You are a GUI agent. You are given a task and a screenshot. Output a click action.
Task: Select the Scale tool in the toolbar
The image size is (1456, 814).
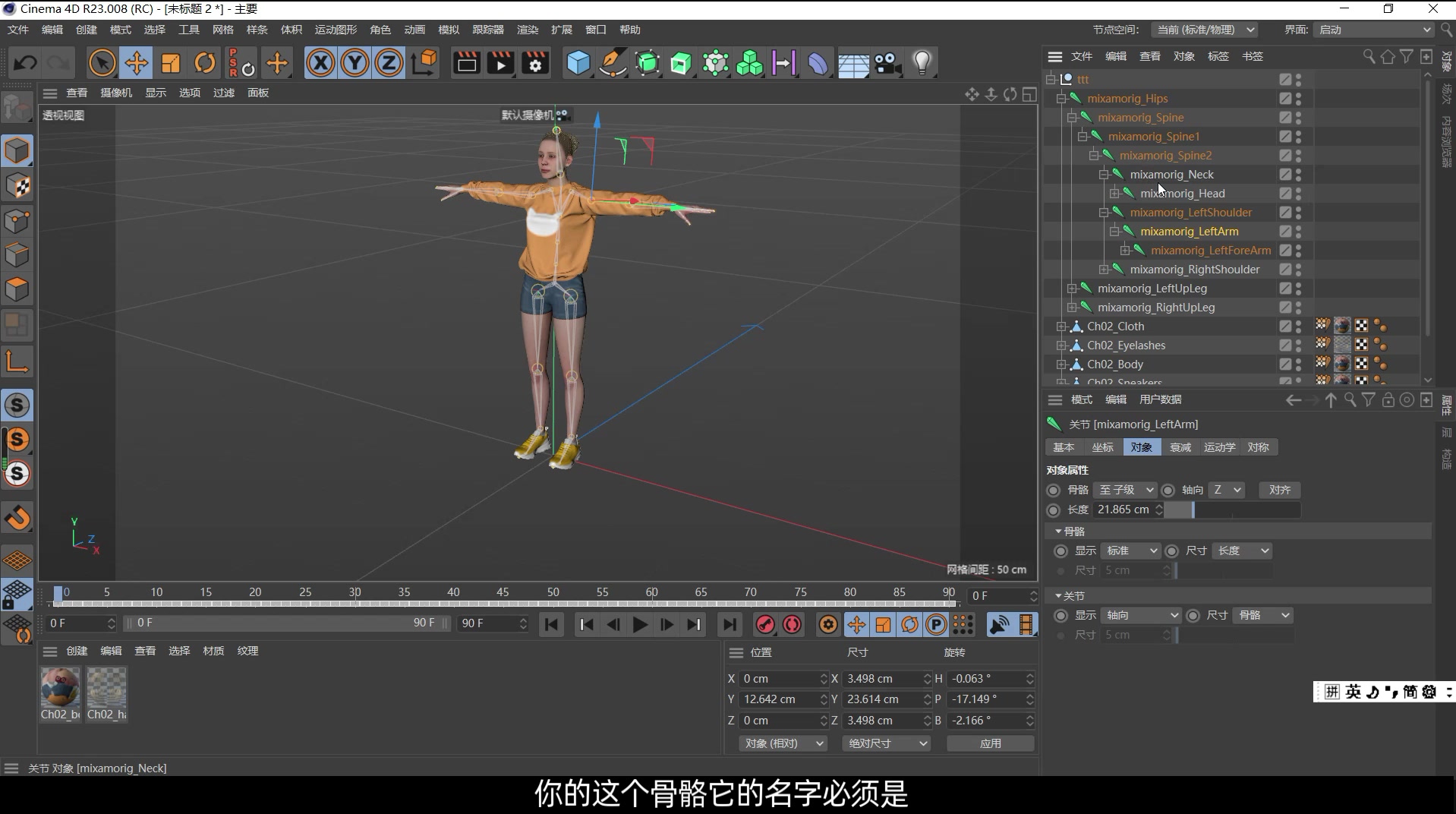(x=171, y=62)
